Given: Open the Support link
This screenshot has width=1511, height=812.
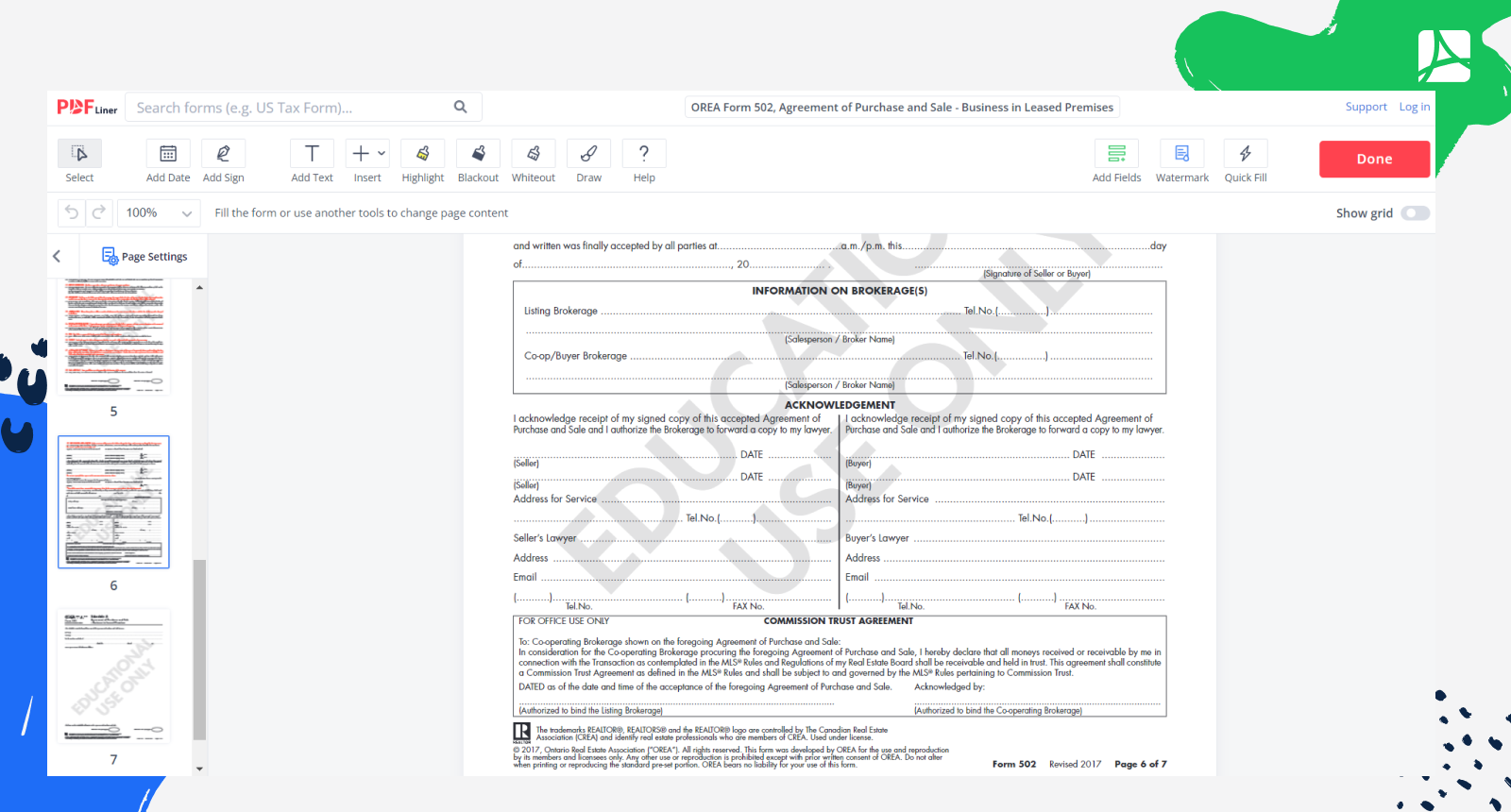Looking at the screenshot, I should [1367, 107].
